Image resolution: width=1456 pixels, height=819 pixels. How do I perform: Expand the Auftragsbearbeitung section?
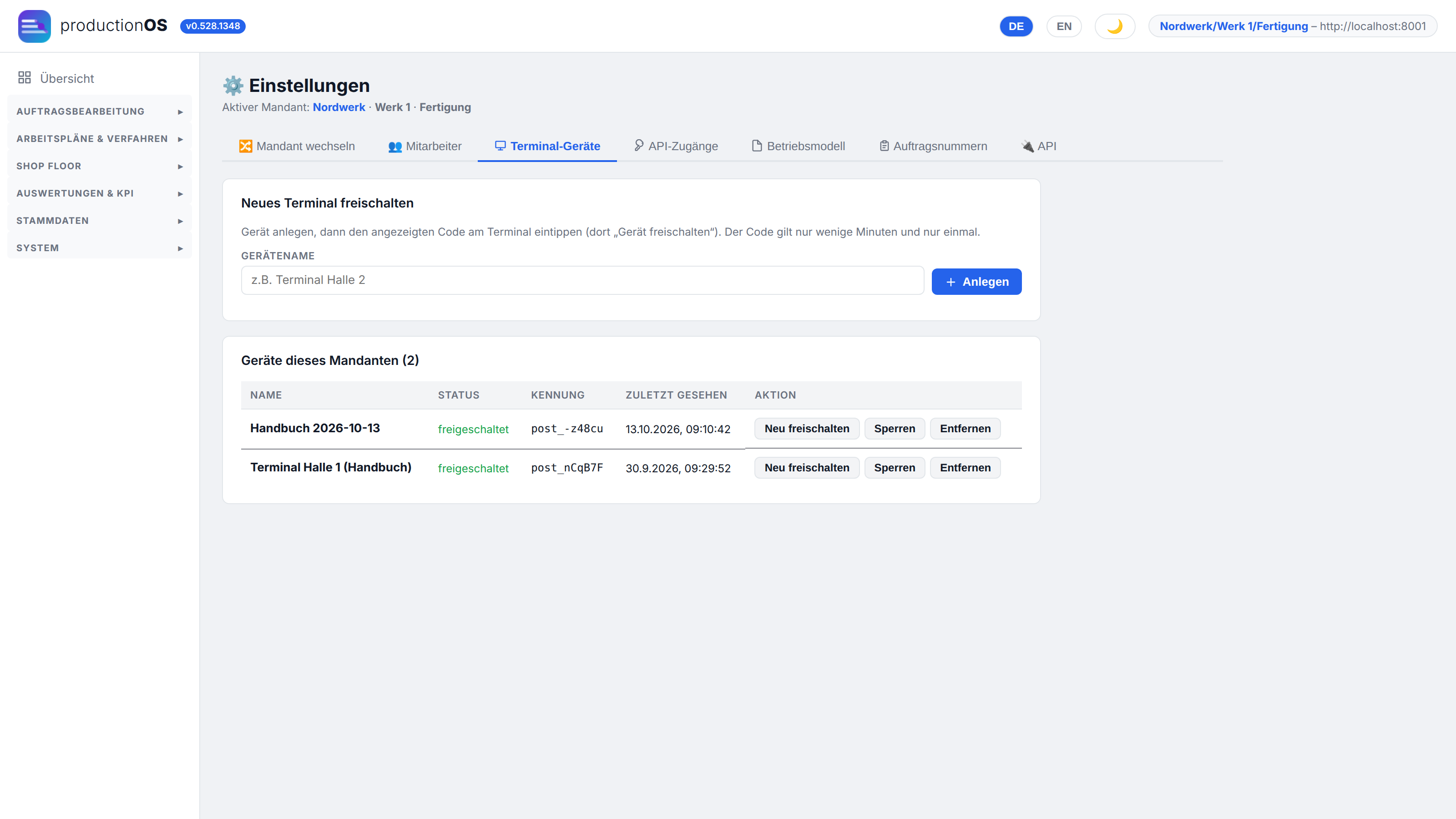point(100,111)
